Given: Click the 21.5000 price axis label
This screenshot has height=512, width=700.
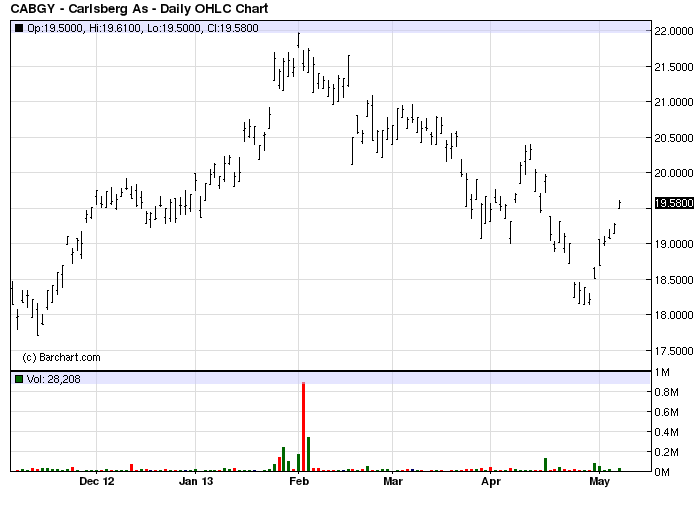Looking at the screenshot, I should (674, 67).
